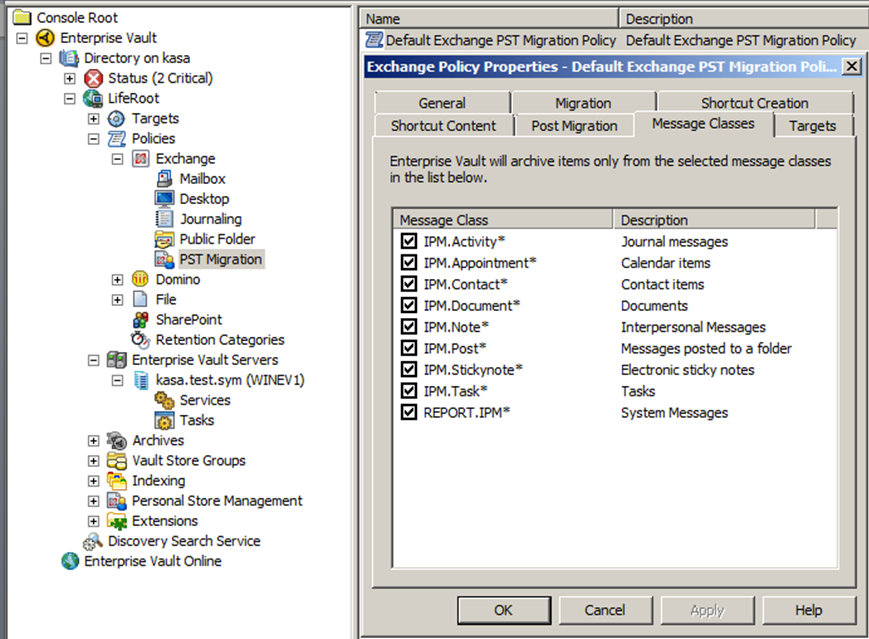Click the Tasks node icon
Viewport: 869px width, 639px height.
[x=165, y=421]
